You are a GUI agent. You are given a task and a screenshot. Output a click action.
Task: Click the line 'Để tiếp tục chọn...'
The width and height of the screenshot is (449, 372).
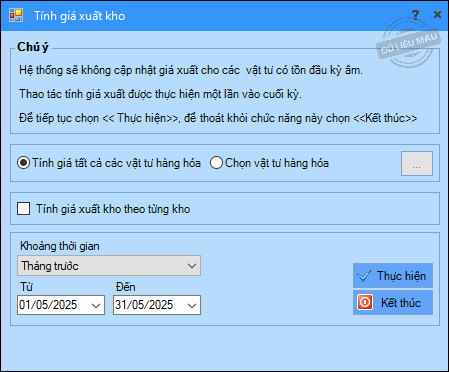(x=218, y=118)
